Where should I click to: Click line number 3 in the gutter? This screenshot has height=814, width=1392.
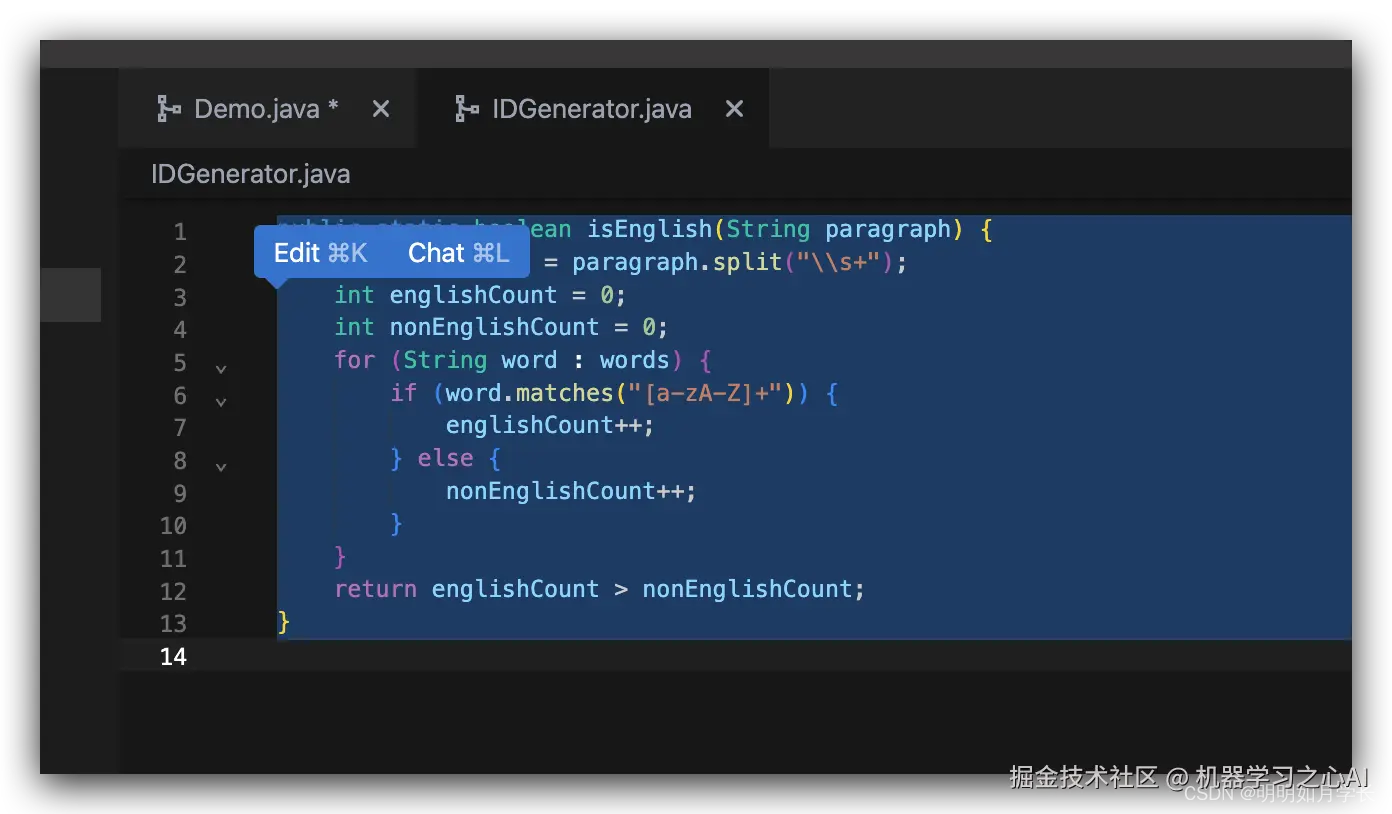pos(180,297)
